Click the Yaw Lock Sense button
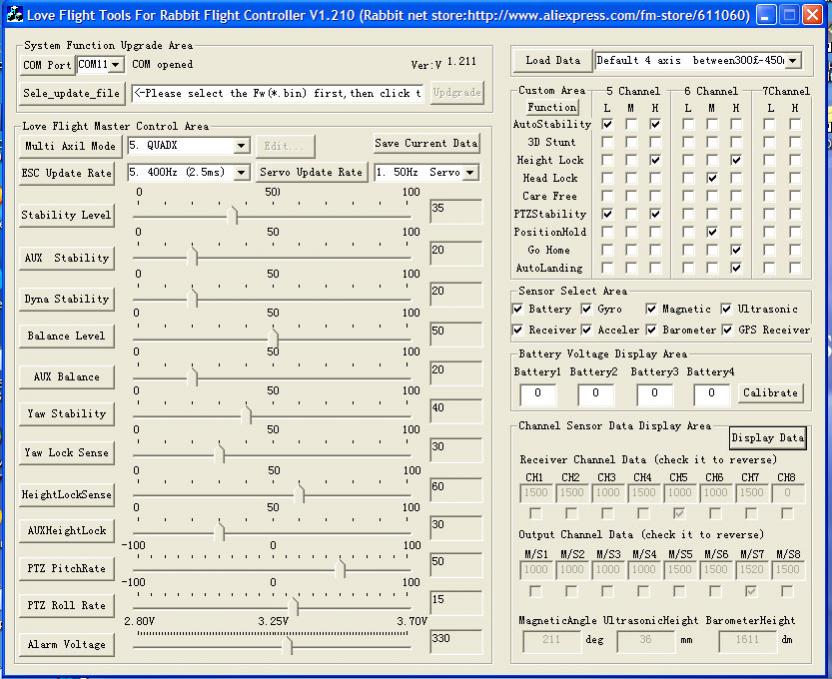Viewport: 832px width, 679px height. 66,453
